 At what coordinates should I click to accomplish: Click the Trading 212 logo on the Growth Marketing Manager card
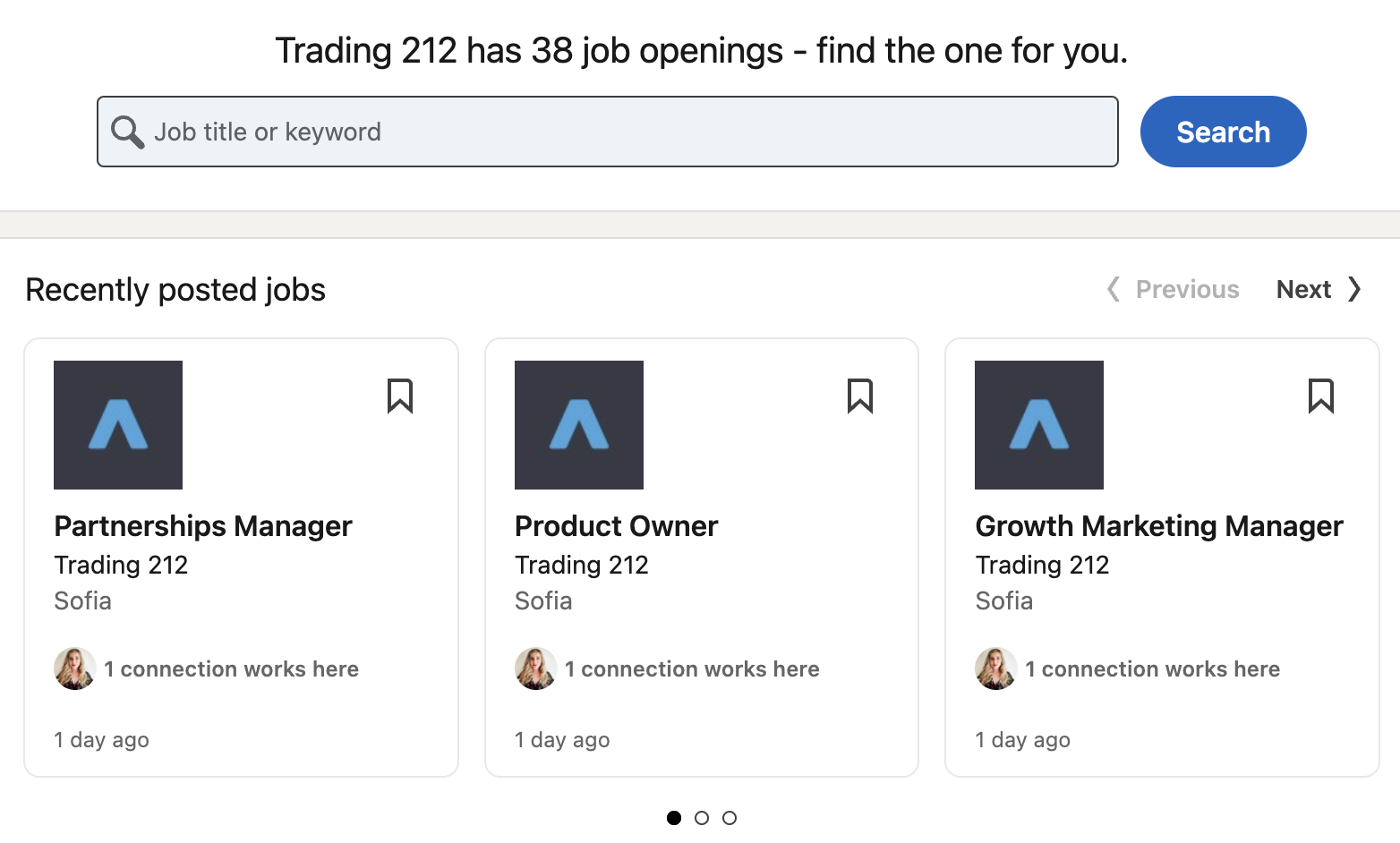[1039, 425]
